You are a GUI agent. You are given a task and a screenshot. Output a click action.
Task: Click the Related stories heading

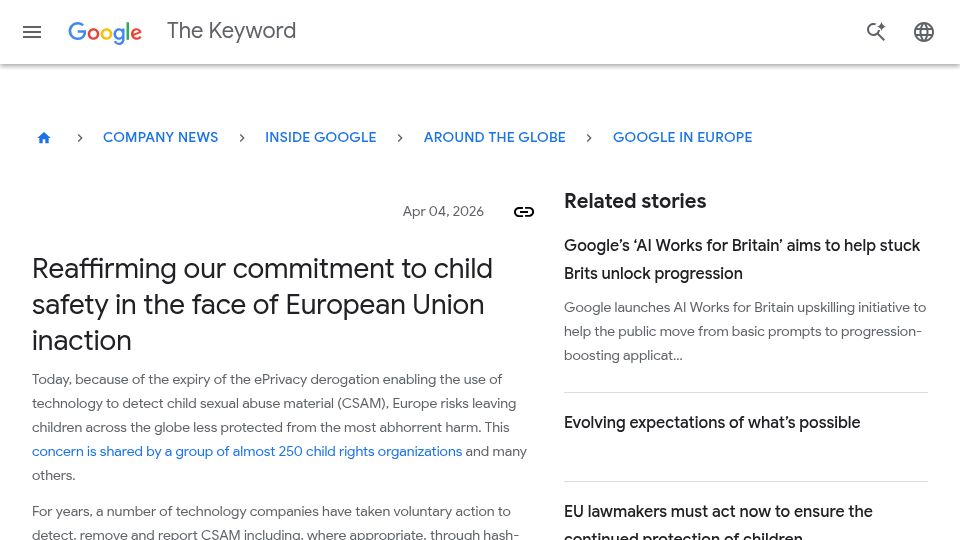coord(635,201)
